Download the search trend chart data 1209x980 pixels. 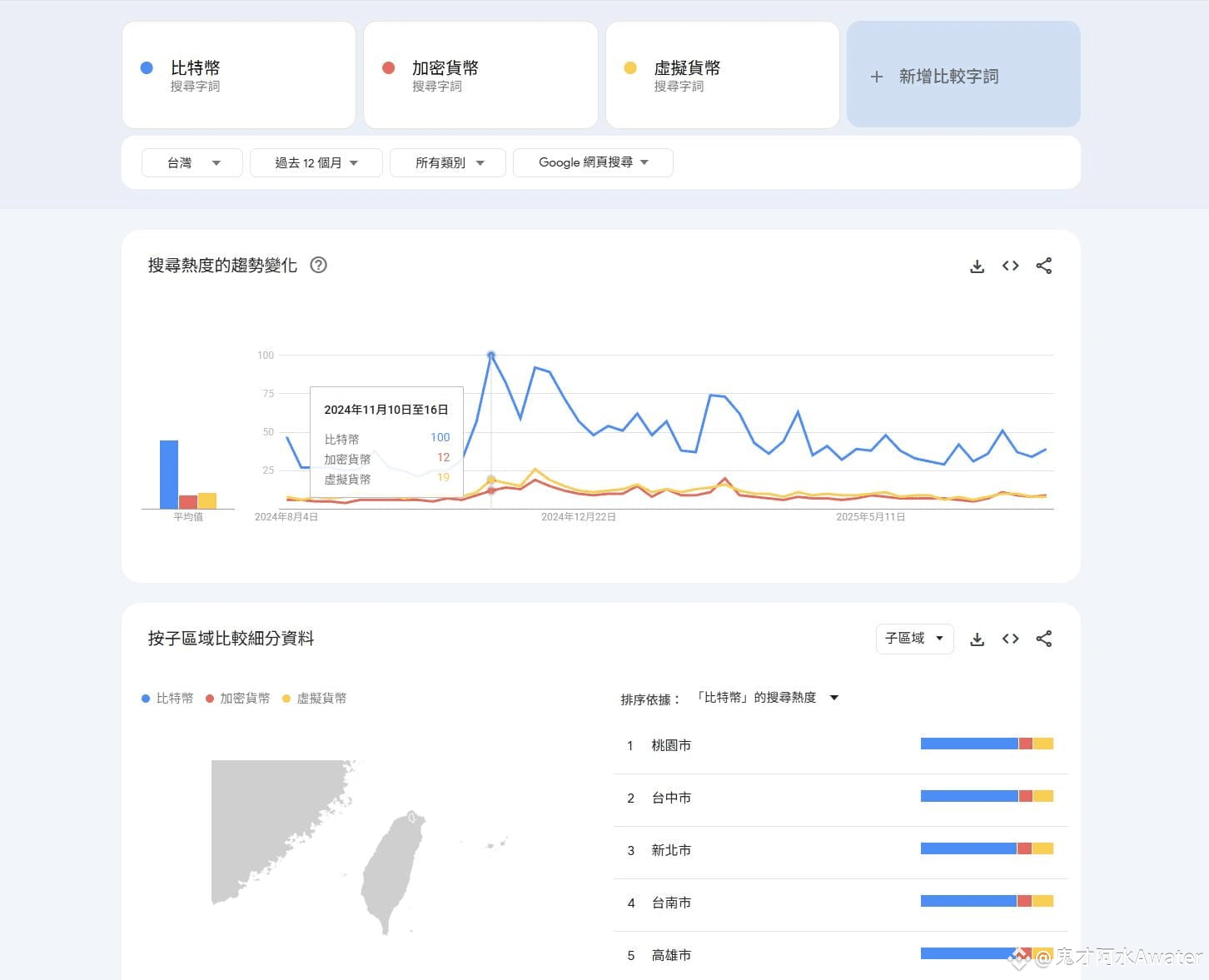[977, 266]
